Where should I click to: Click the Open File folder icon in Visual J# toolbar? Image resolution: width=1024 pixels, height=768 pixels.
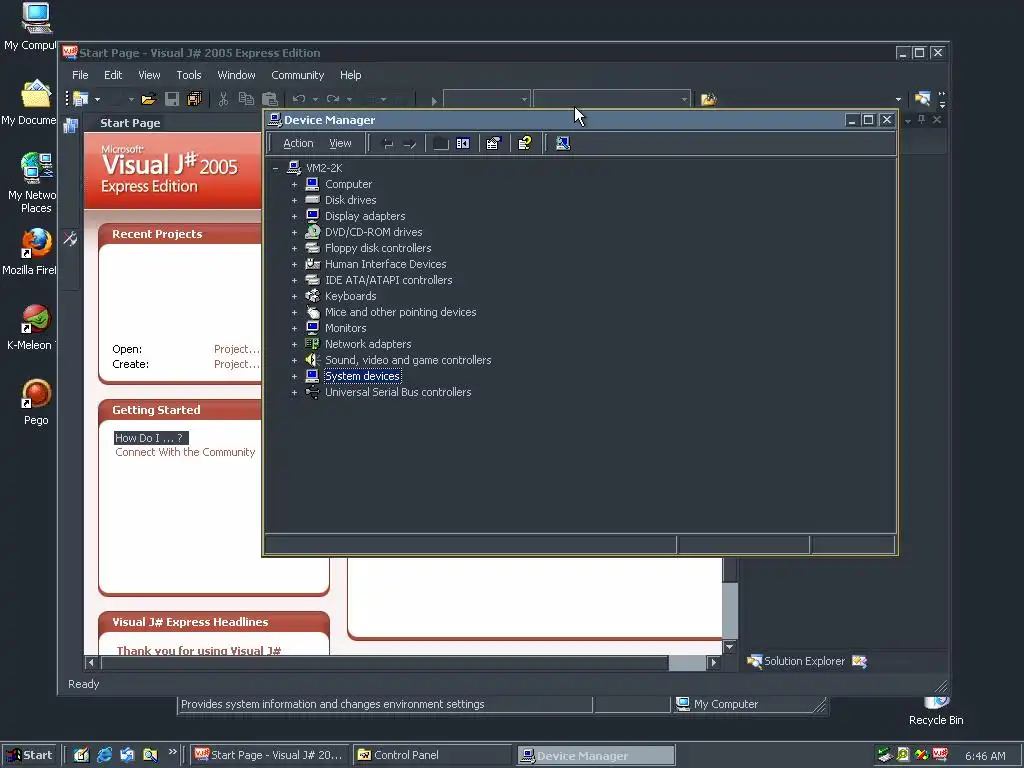pyautogui.click(x=148, y=99)
